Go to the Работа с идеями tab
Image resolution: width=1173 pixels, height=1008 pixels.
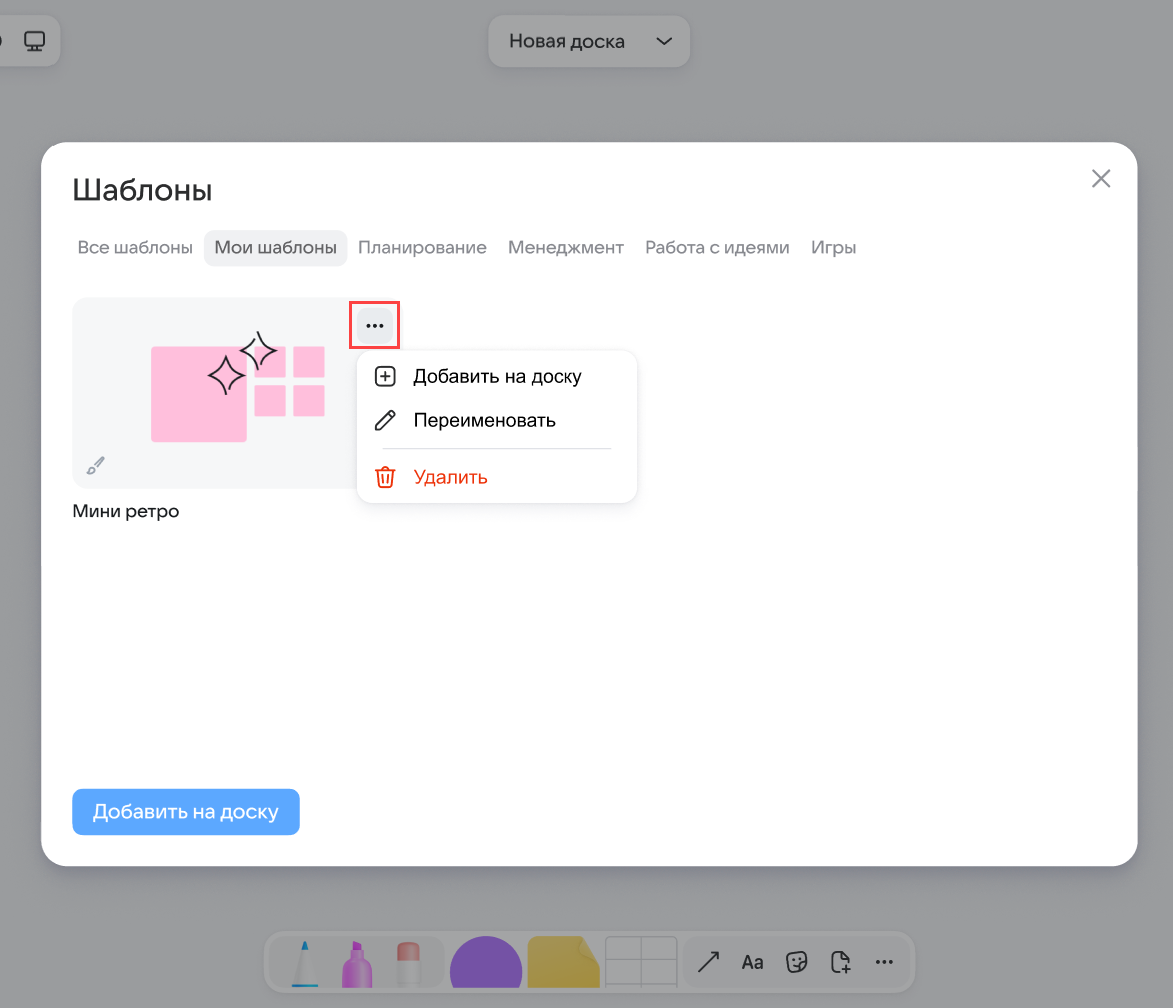pyautogui.click(x=717, y=247)
